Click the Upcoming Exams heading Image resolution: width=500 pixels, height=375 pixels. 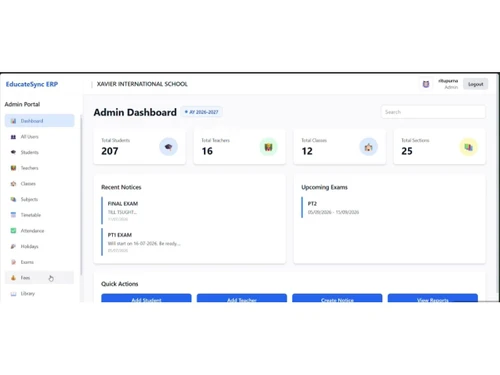[324, 187]
